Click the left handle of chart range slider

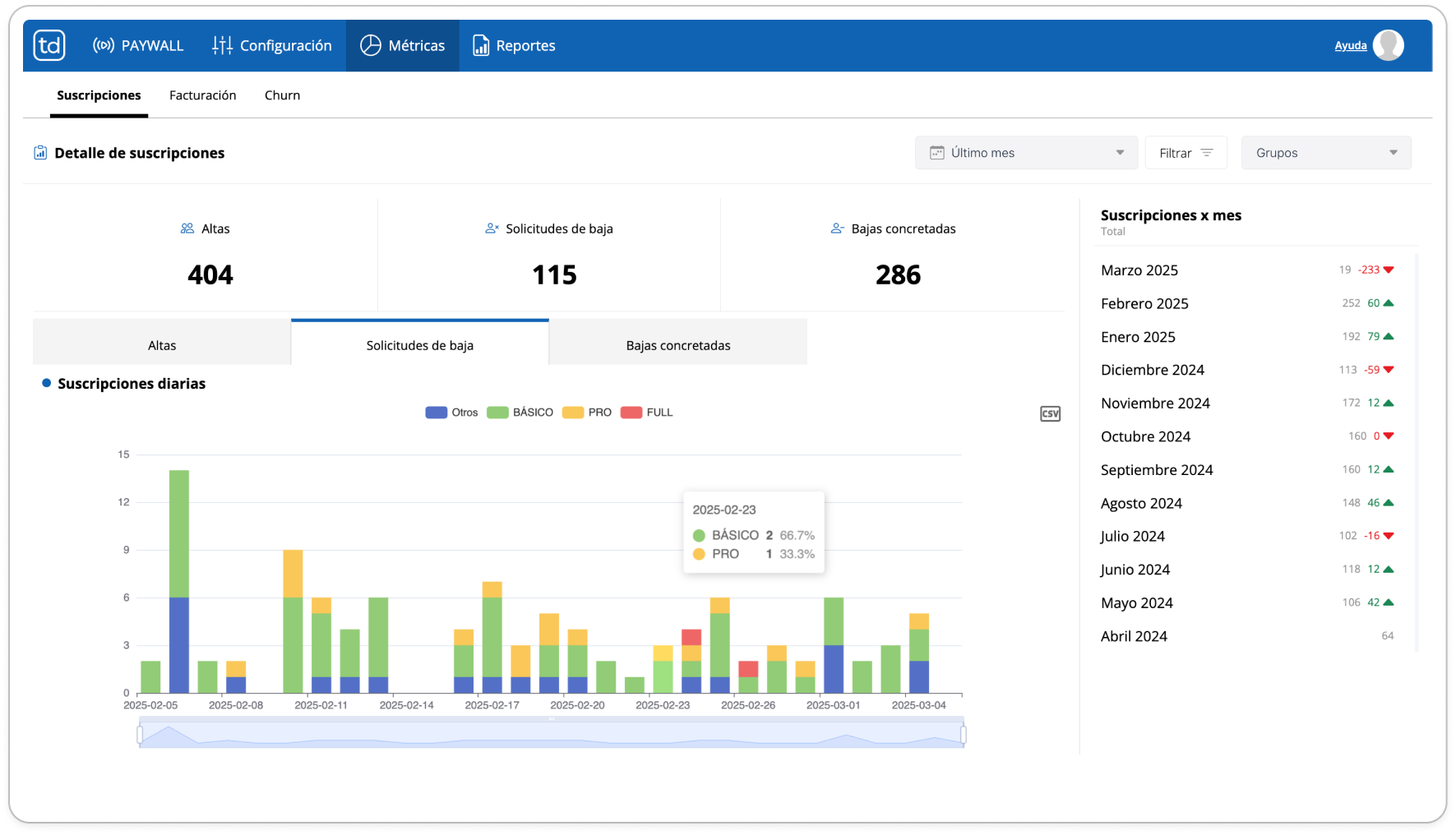[x=141, y=734]
